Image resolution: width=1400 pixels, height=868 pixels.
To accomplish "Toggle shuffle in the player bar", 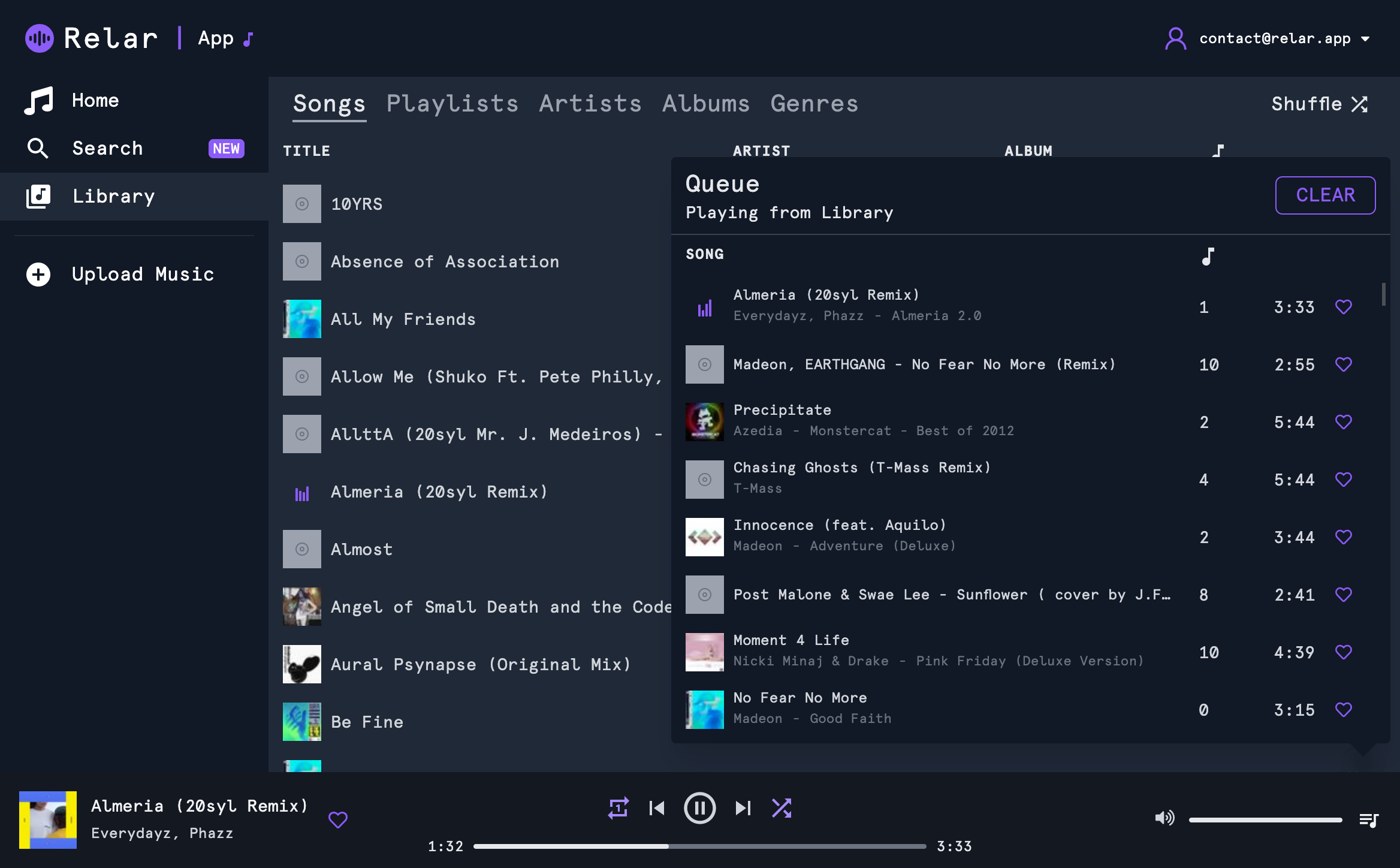I will pyautogui.click(x=782, y=808).
